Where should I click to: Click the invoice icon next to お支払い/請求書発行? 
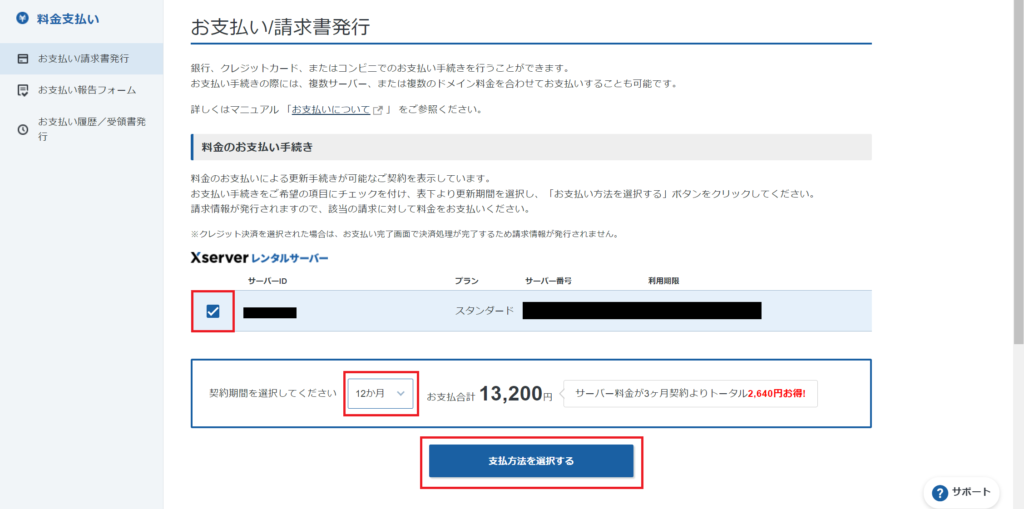pyautogui.click(x=23, y=59)
